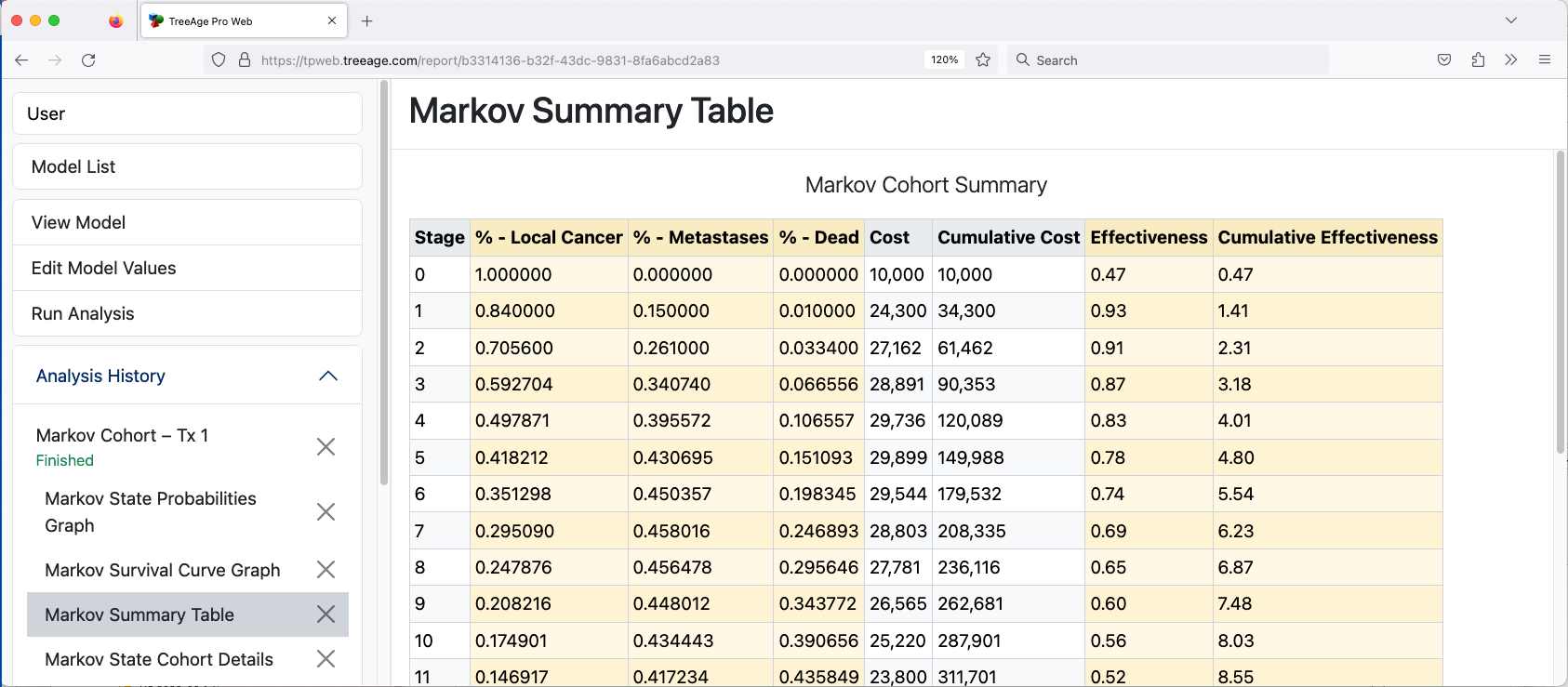The width and height of the screenshot is (1568, 687).
Task: Click the Stage column header
Action: click(440, 237)
